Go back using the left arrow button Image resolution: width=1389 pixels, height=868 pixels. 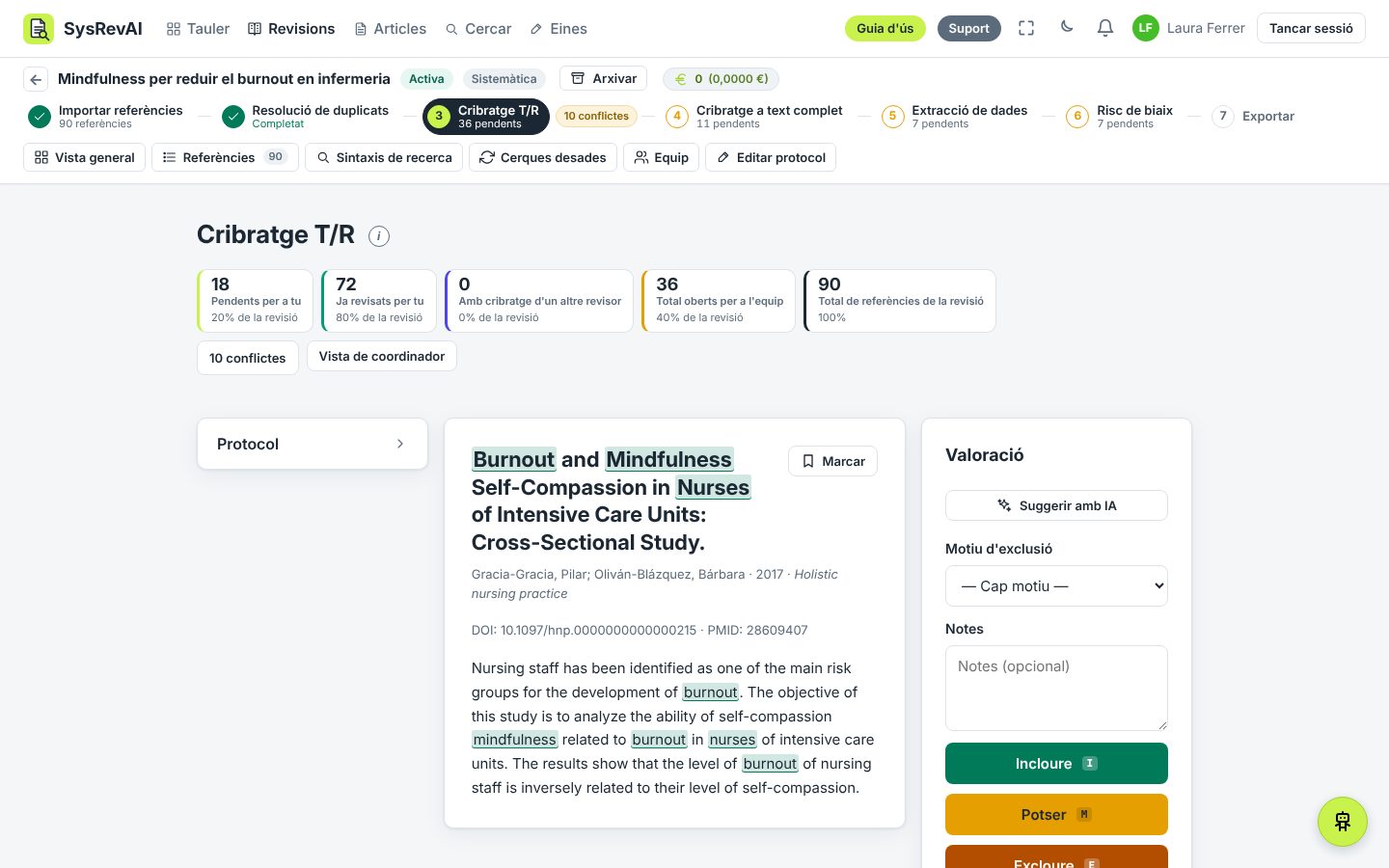pyautogui.click(x=36, y=79)
